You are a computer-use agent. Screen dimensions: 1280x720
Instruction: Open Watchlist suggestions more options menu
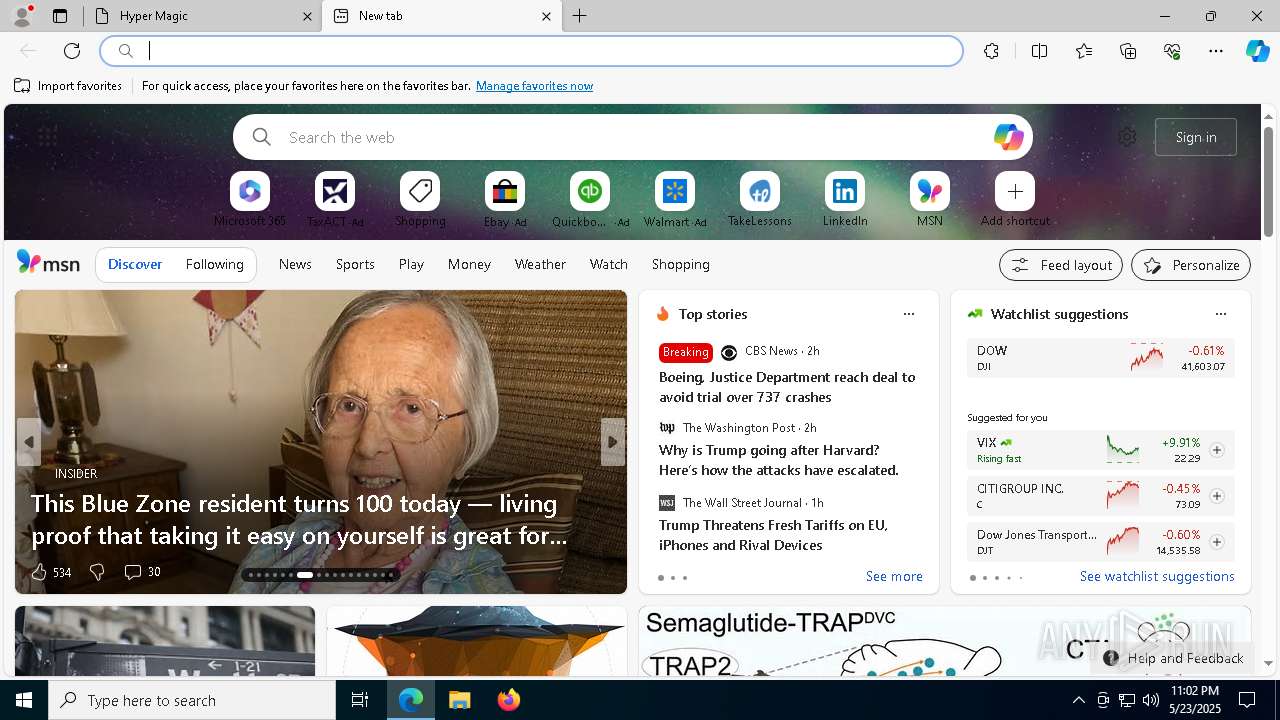point(1220,314)
